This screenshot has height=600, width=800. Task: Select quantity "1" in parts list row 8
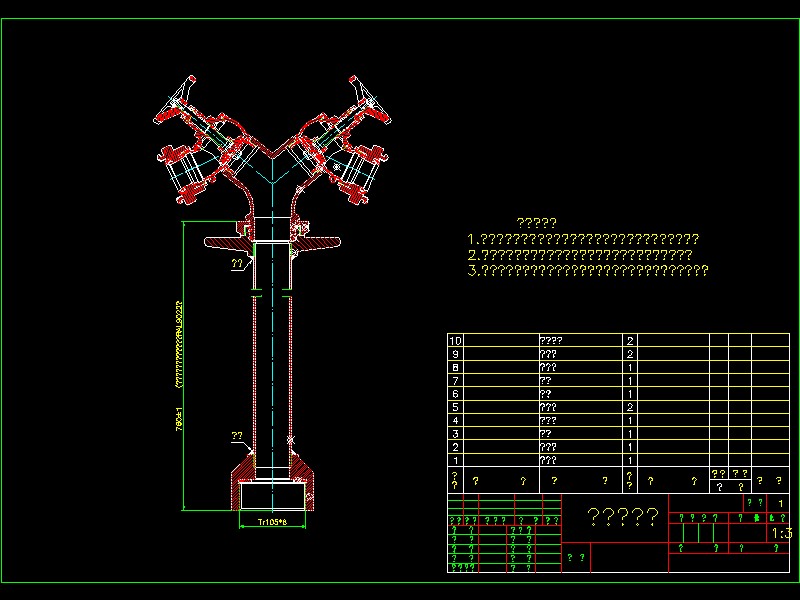630,367
